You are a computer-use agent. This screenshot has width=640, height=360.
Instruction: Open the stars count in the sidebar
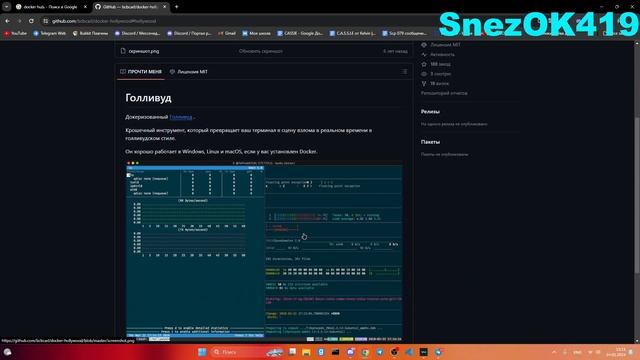(x=436, y=64)
